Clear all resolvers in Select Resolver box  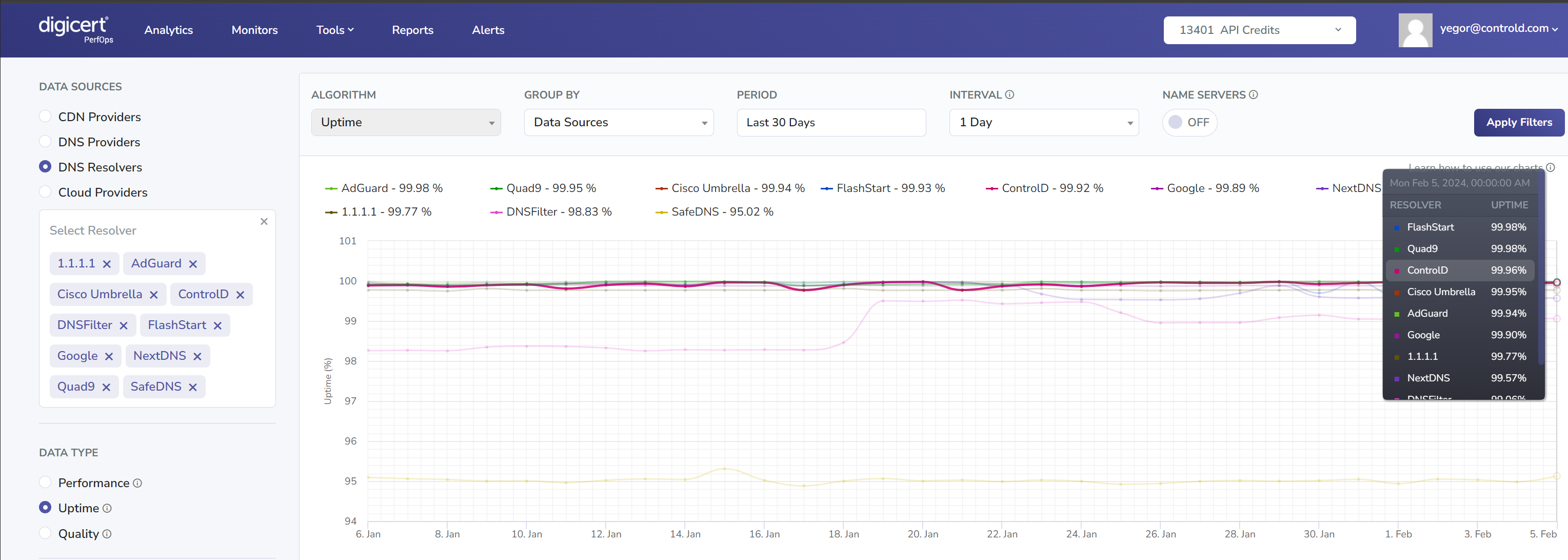tap(264, 222)
